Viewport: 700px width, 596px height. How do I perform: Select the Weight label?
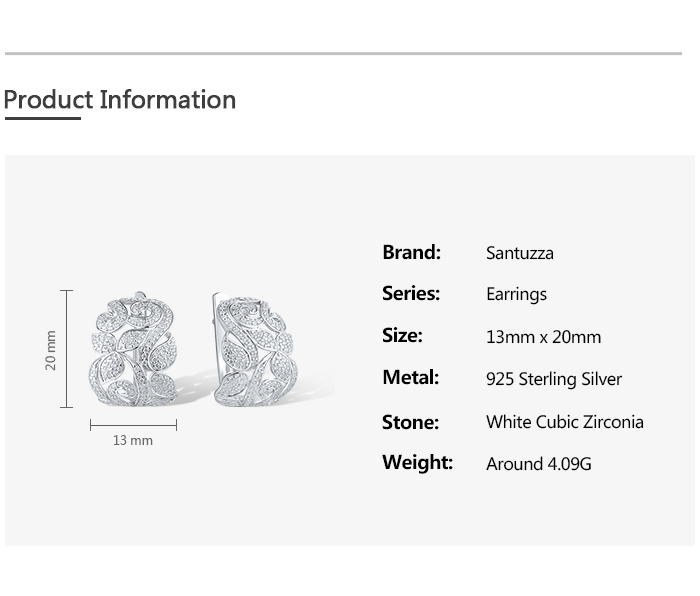click(417, 462)
